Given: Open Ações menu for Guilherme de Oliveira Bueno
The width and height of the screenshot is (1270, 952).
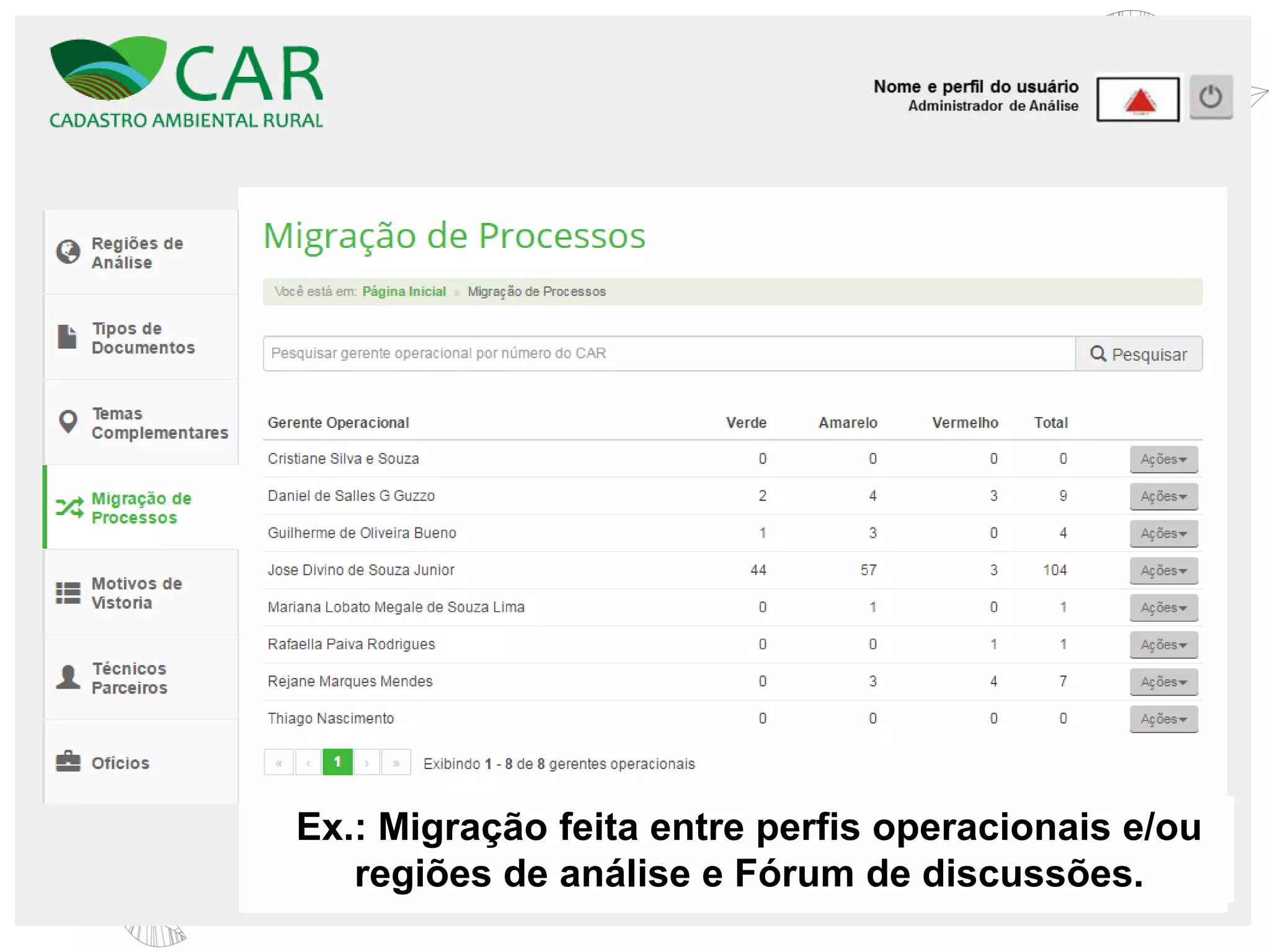Looking at the screenshot, I should [x=1163, y=534].
